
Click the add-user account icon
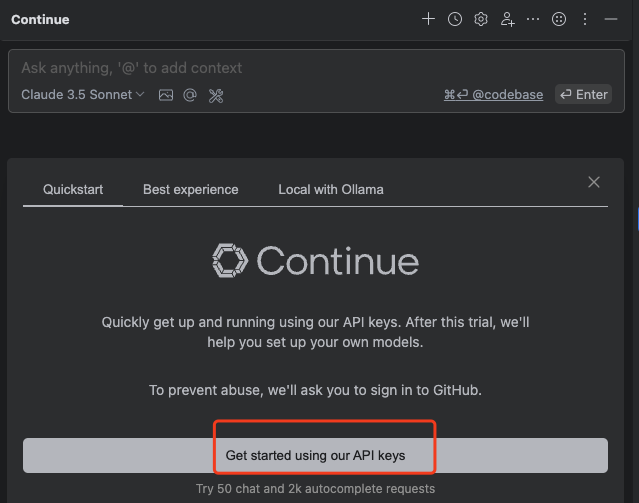point(507,19)
